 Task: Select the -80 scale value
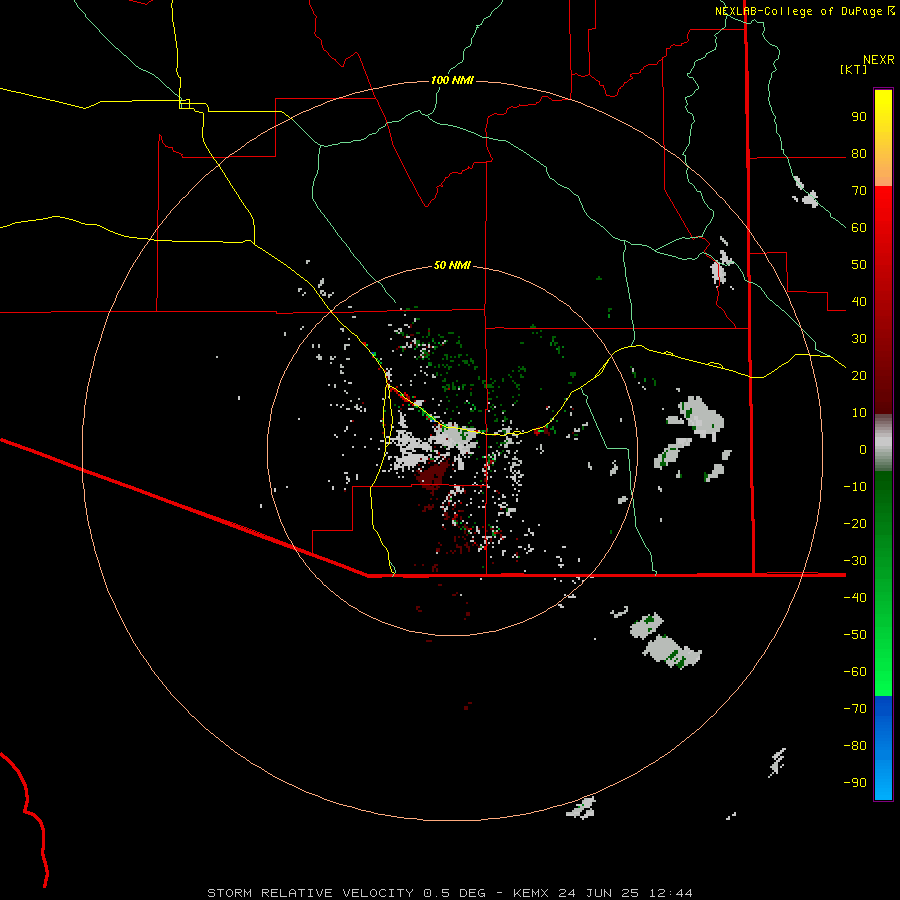[x=855, y=746]
